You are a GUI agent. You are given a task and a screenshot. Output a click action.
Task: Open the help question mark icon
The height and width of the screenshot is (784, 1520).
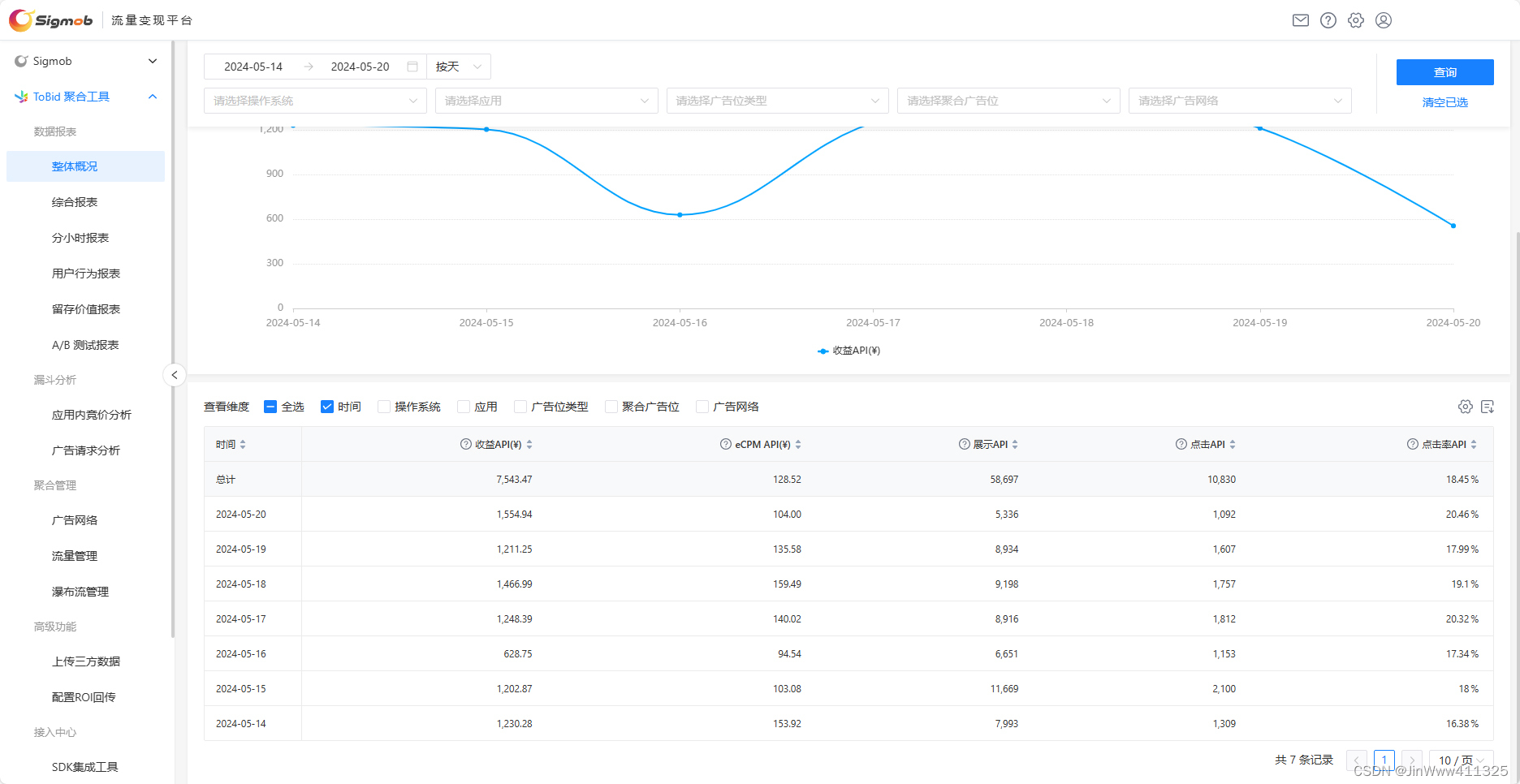tap(1328, 20)
